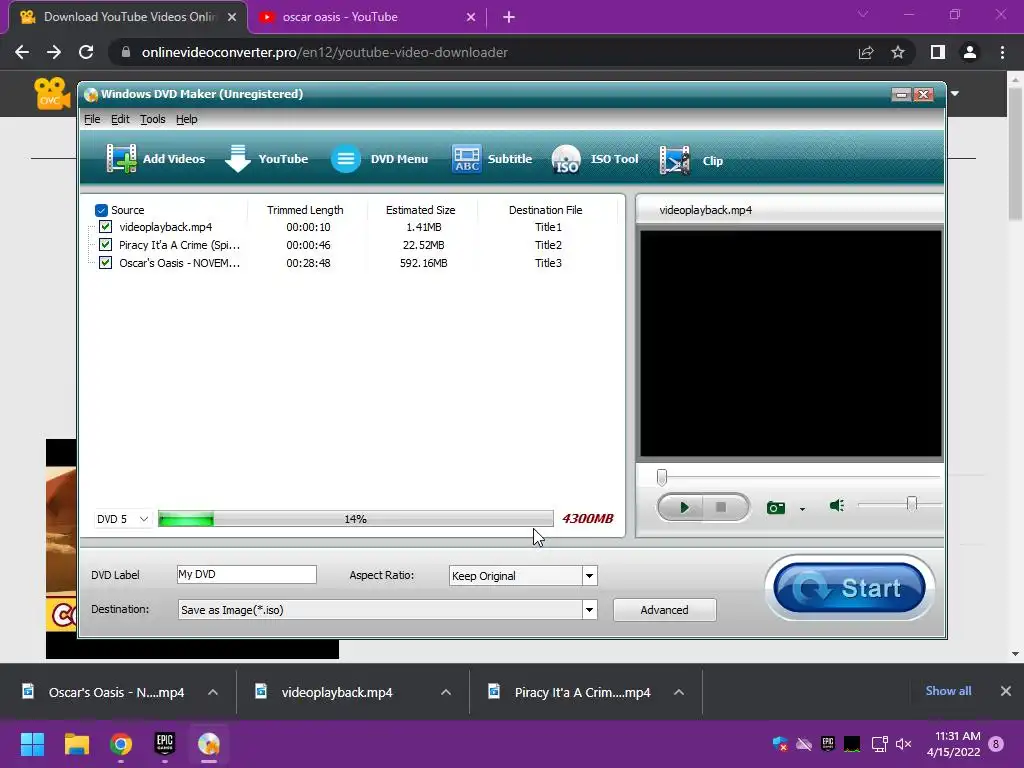Open the Windows Start menu
This screenshot has height=768, width=1024.
point(32,744)
